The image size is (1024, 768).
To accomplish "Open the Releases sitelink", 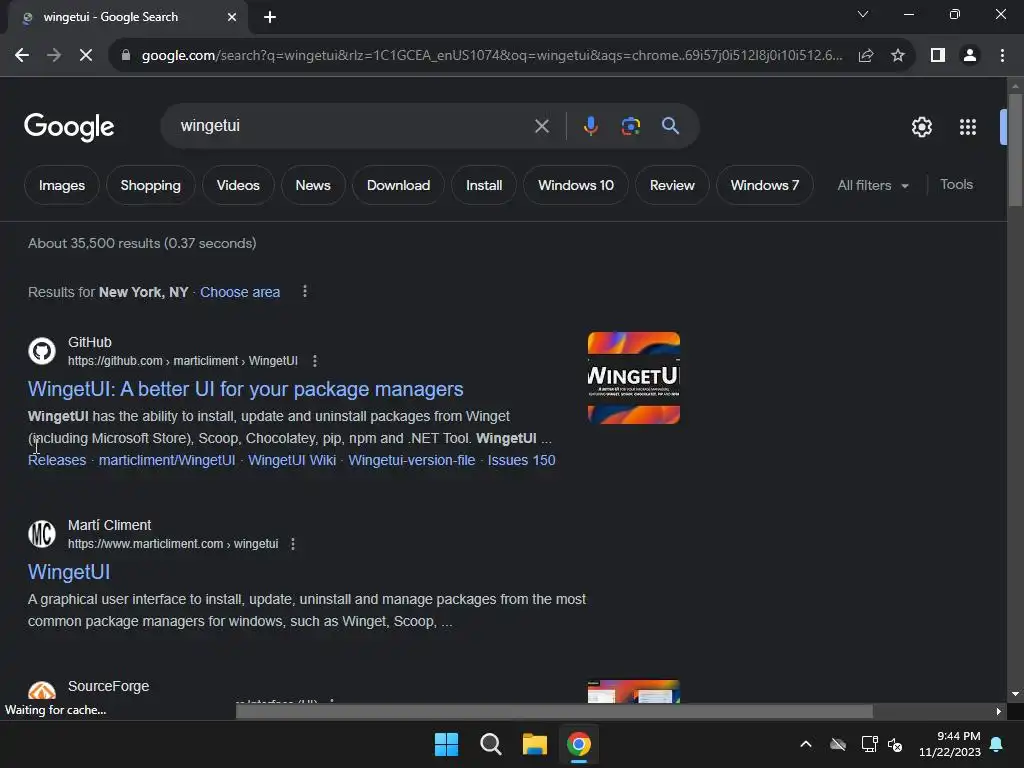I will click(57, 460).
